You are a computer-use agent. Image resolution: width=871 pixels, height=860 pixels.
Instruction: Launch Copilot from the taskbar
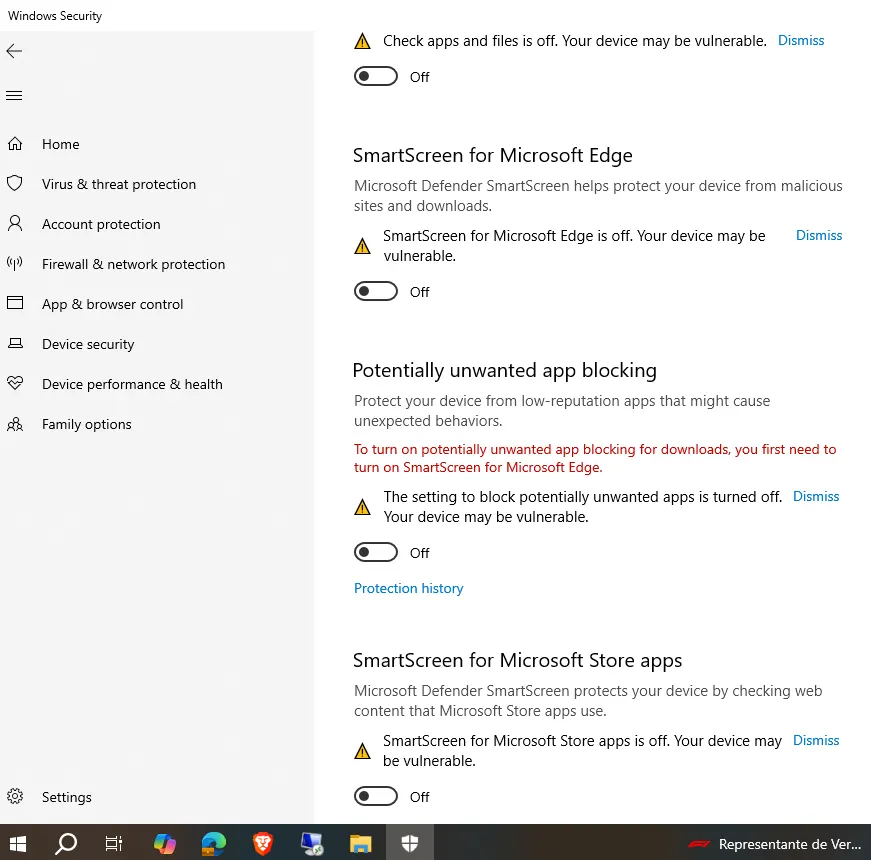click(165, 844)
